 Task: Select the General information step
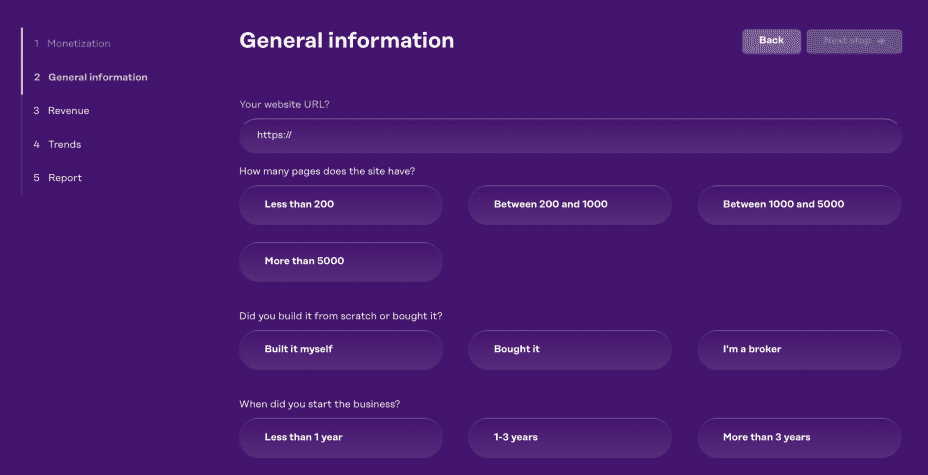pos(97,77)
